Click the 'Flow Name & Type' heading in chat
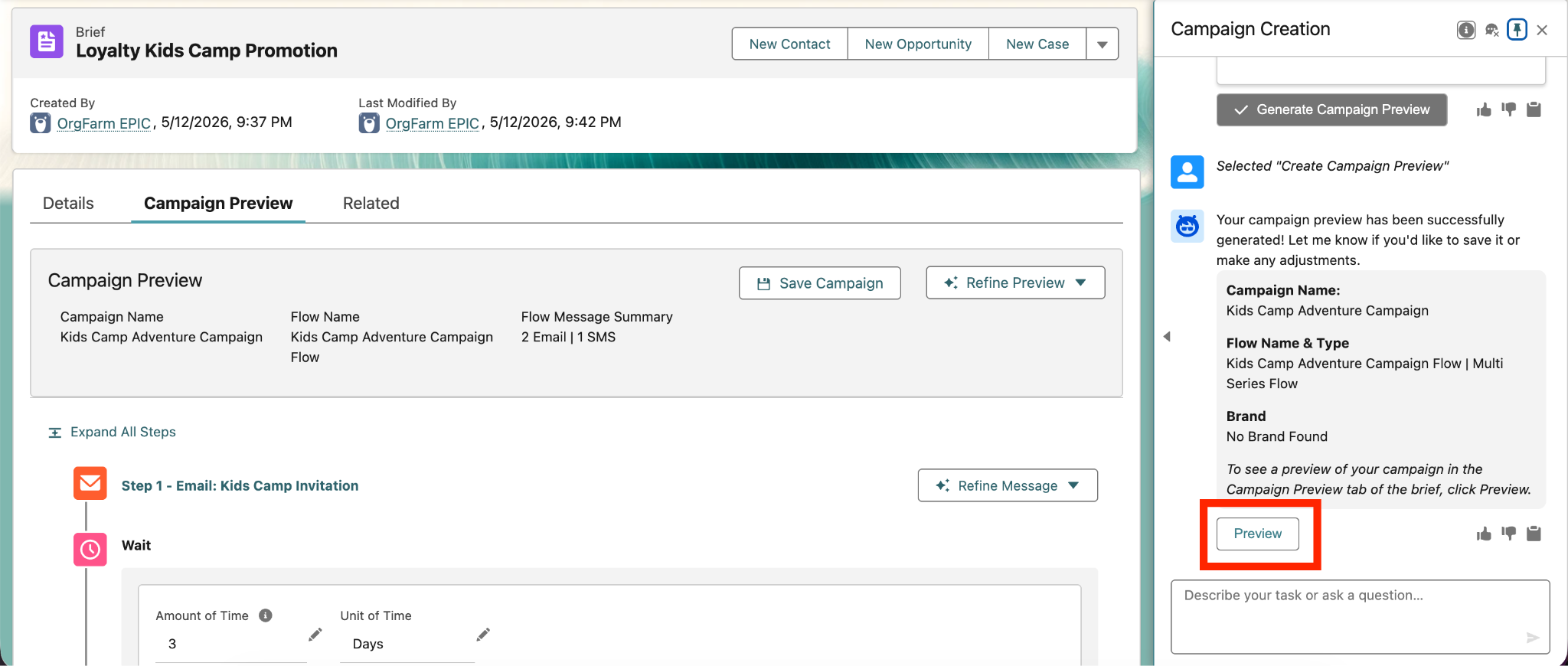Viewport: 1568px width, 666px height. (1288, 344)
